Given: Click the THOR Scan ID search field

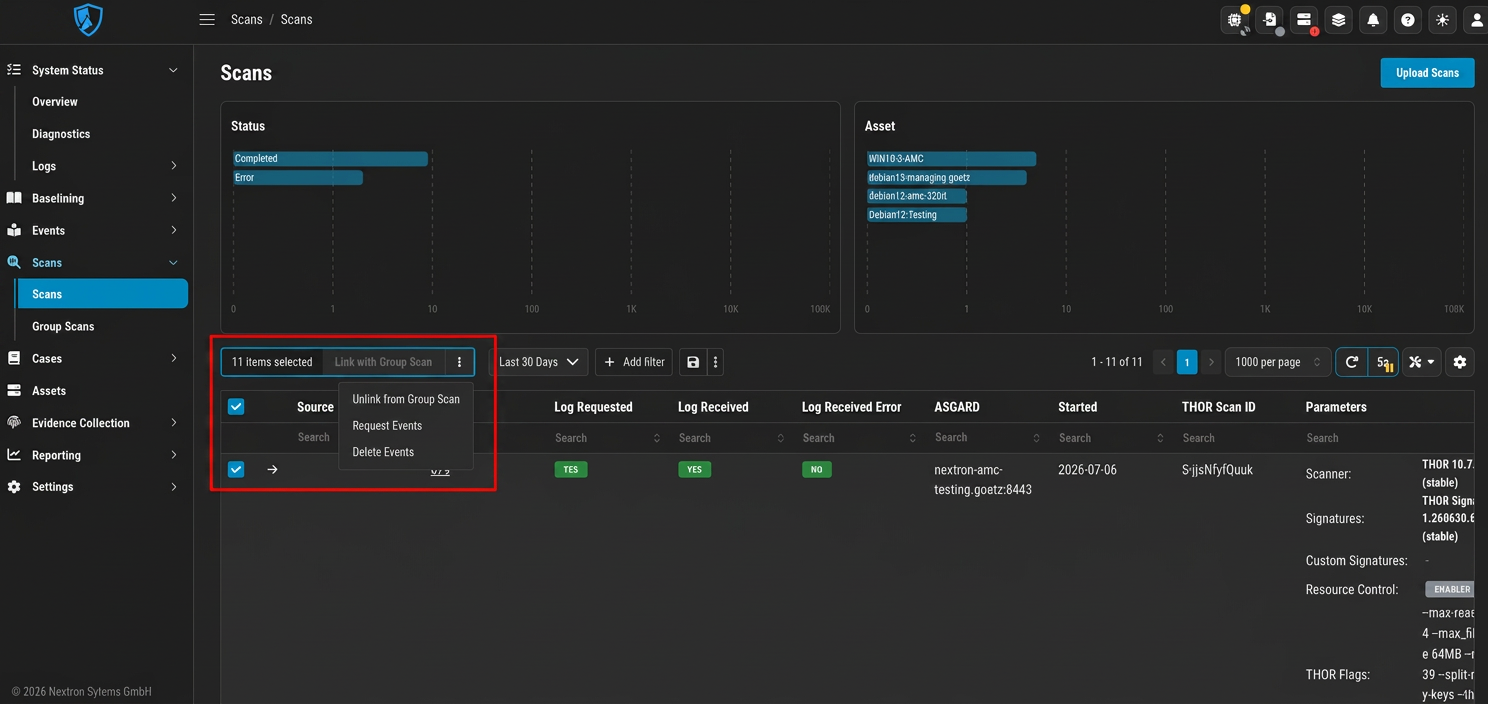Looking at the screenshot, I should (1236, 438).
